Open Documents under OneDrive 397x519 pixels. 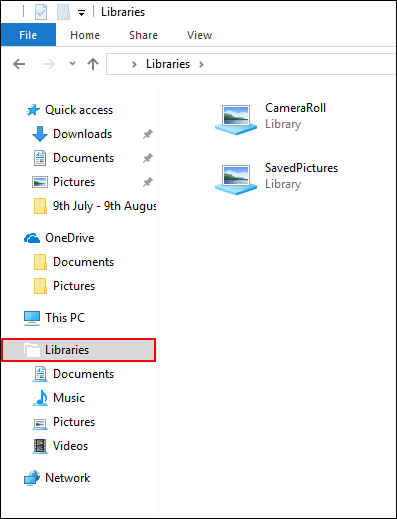coord(84,262)
